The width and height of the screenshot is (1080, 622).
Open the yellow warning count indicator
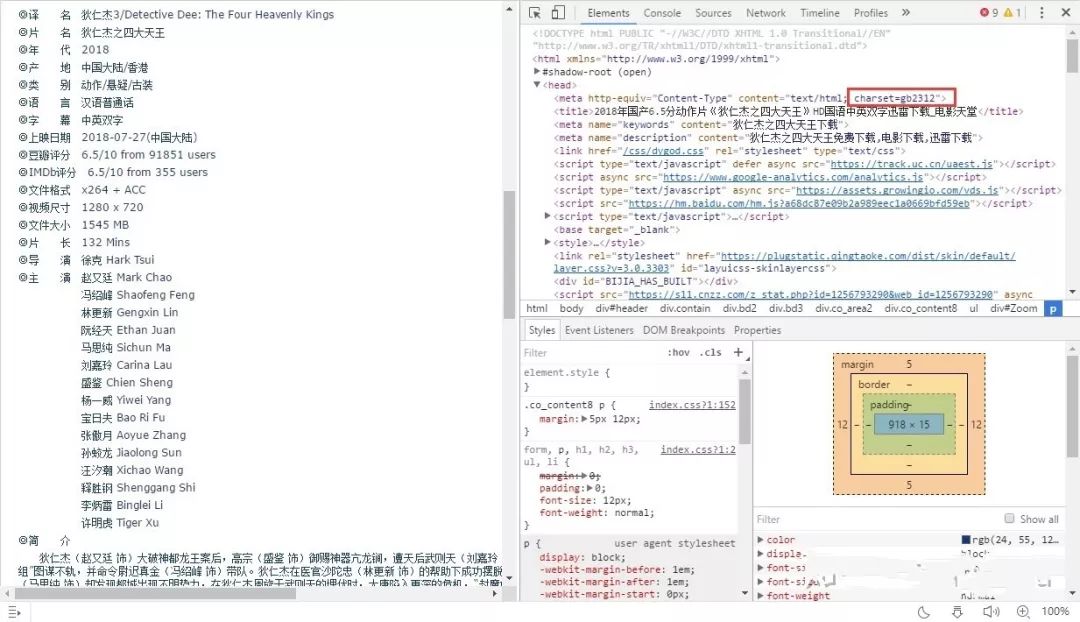1012,12
